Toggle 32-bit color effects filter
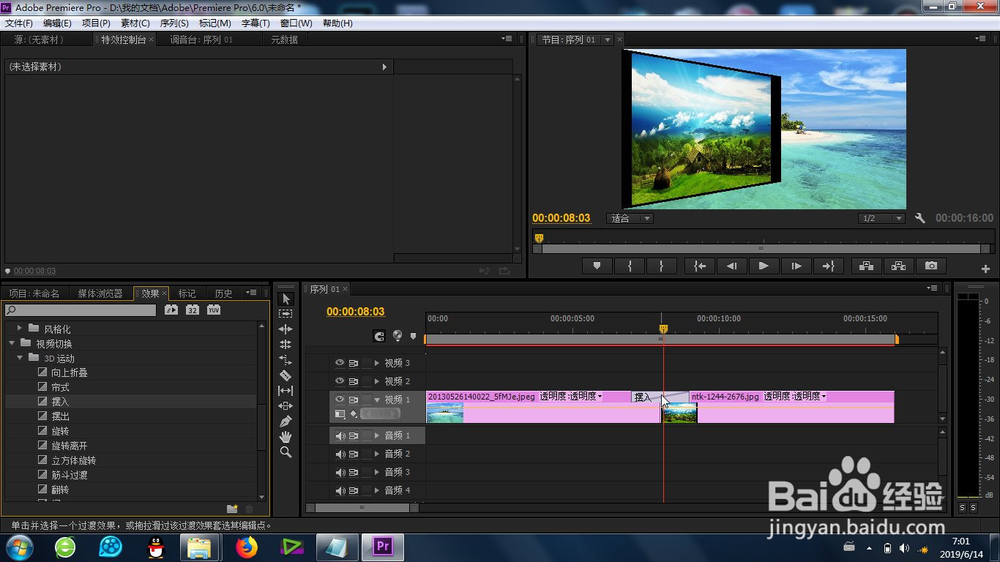This screenshot has height=562, width=1000. click(x=192, y=310)
